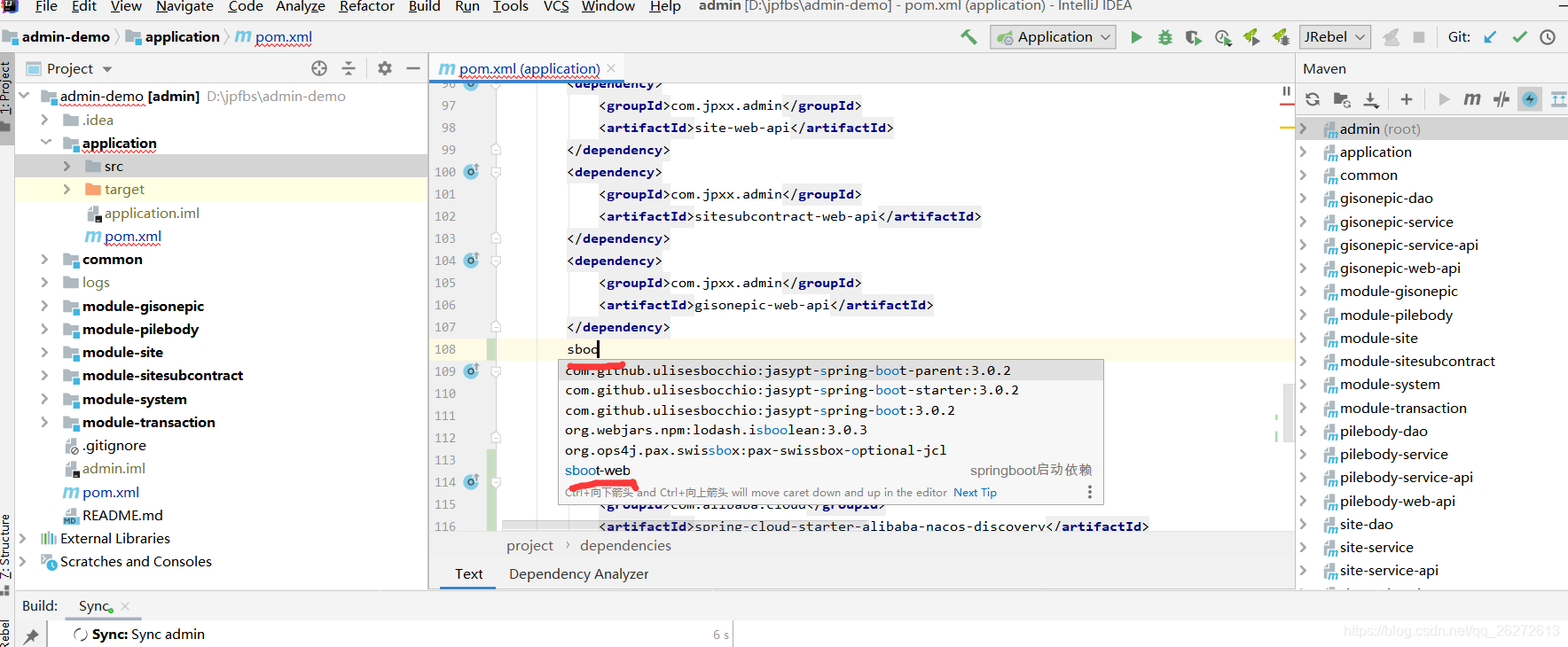Run the Application configuration

(1136, 37)
